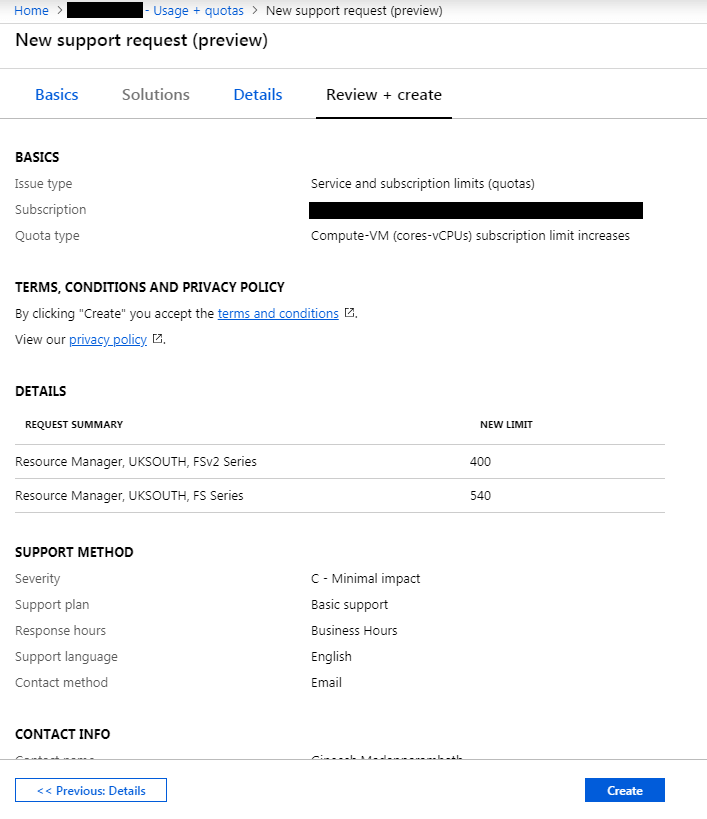Screen dimensions: 707x819
Task: Go to Home in the breadcrumb
Action: [x=31, y=11]
